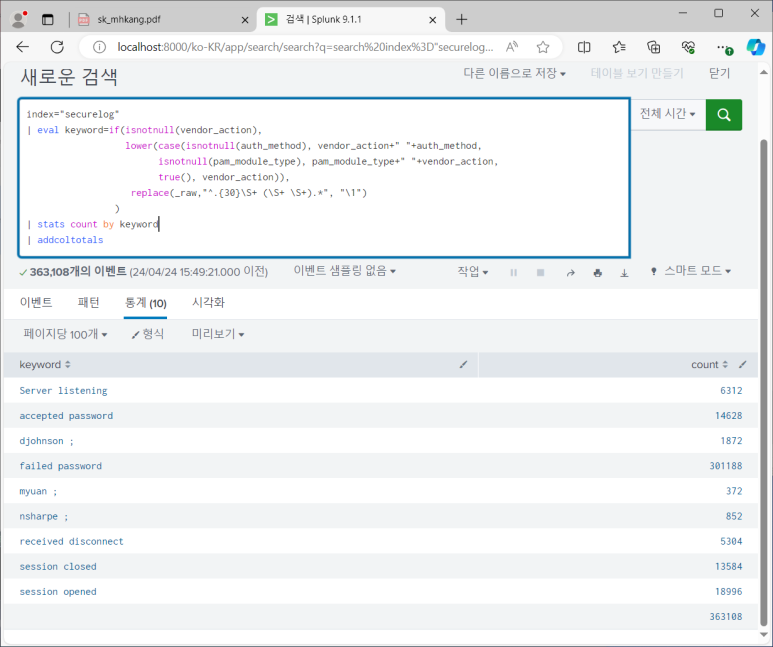Open the browser essentials heart icon

pos(688,47)
